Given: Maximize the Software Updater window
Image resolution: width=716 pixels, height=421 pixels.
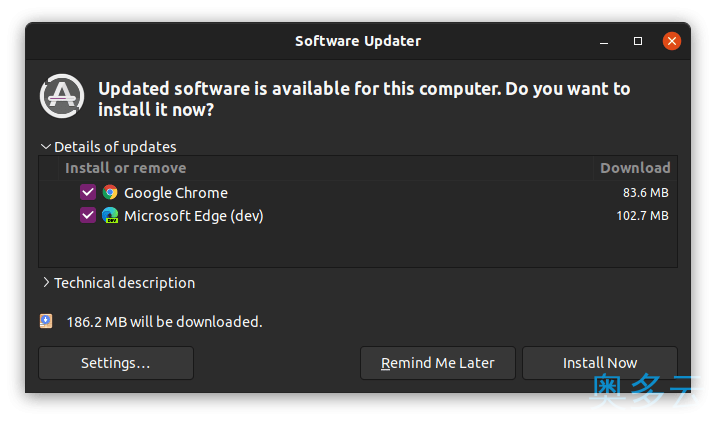Looking at the screenshot, I should pos(638,41).
